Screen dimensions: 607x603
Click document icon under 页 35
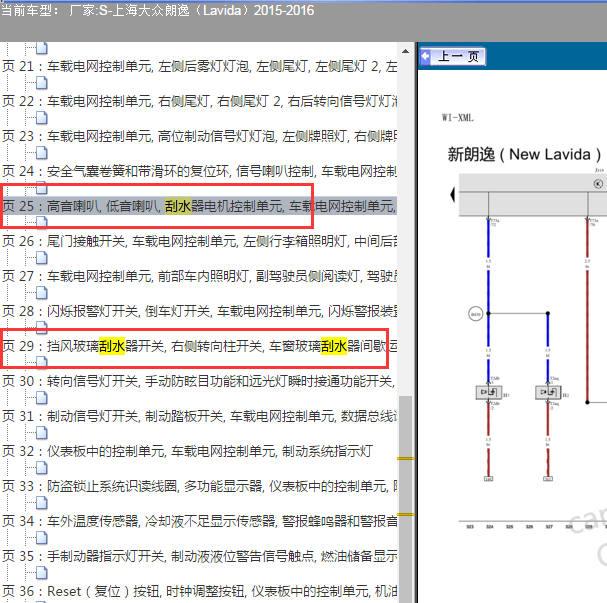[41, 573]
